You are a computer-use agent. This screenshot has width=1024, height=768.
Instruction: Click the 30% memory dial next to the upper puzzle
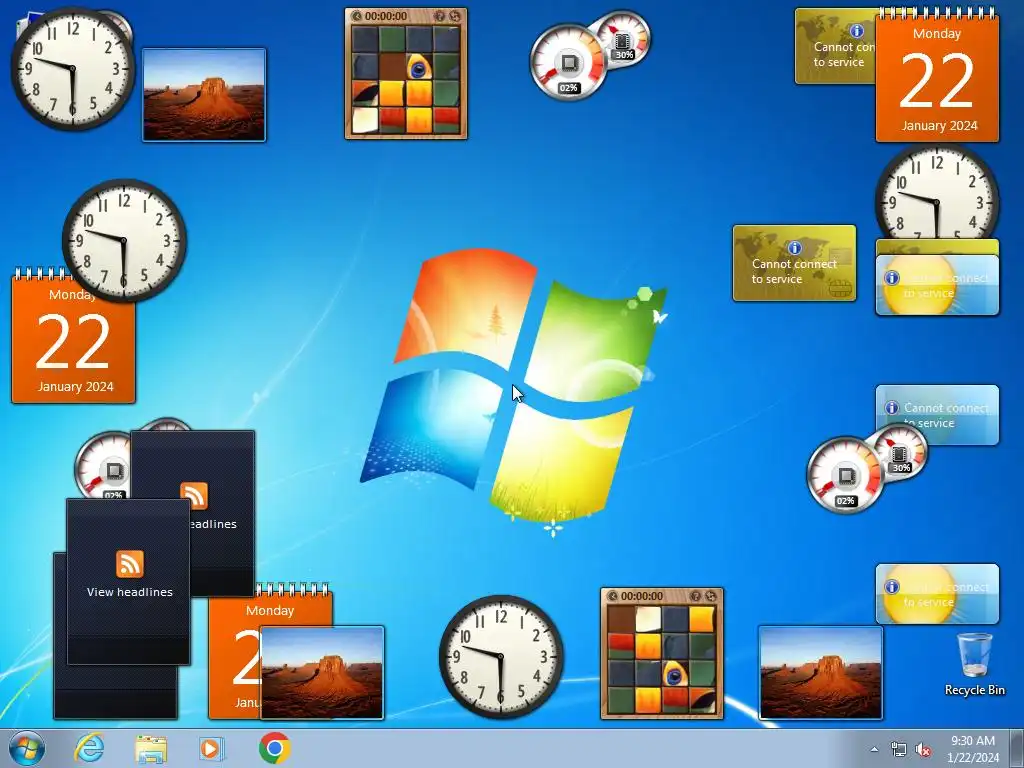coord(623,38)
